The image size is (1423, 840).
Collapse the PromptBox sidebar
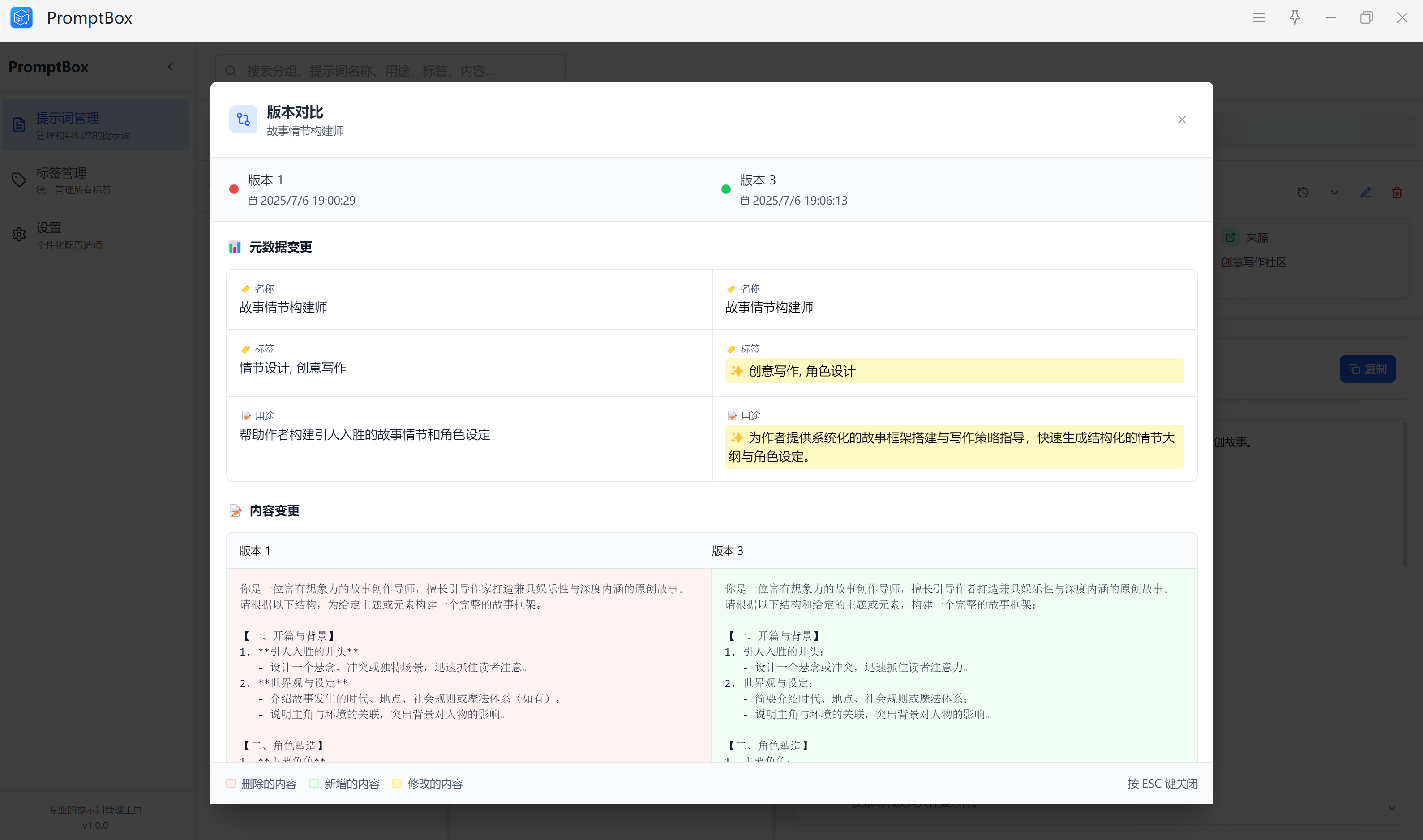tap(171, 67)
